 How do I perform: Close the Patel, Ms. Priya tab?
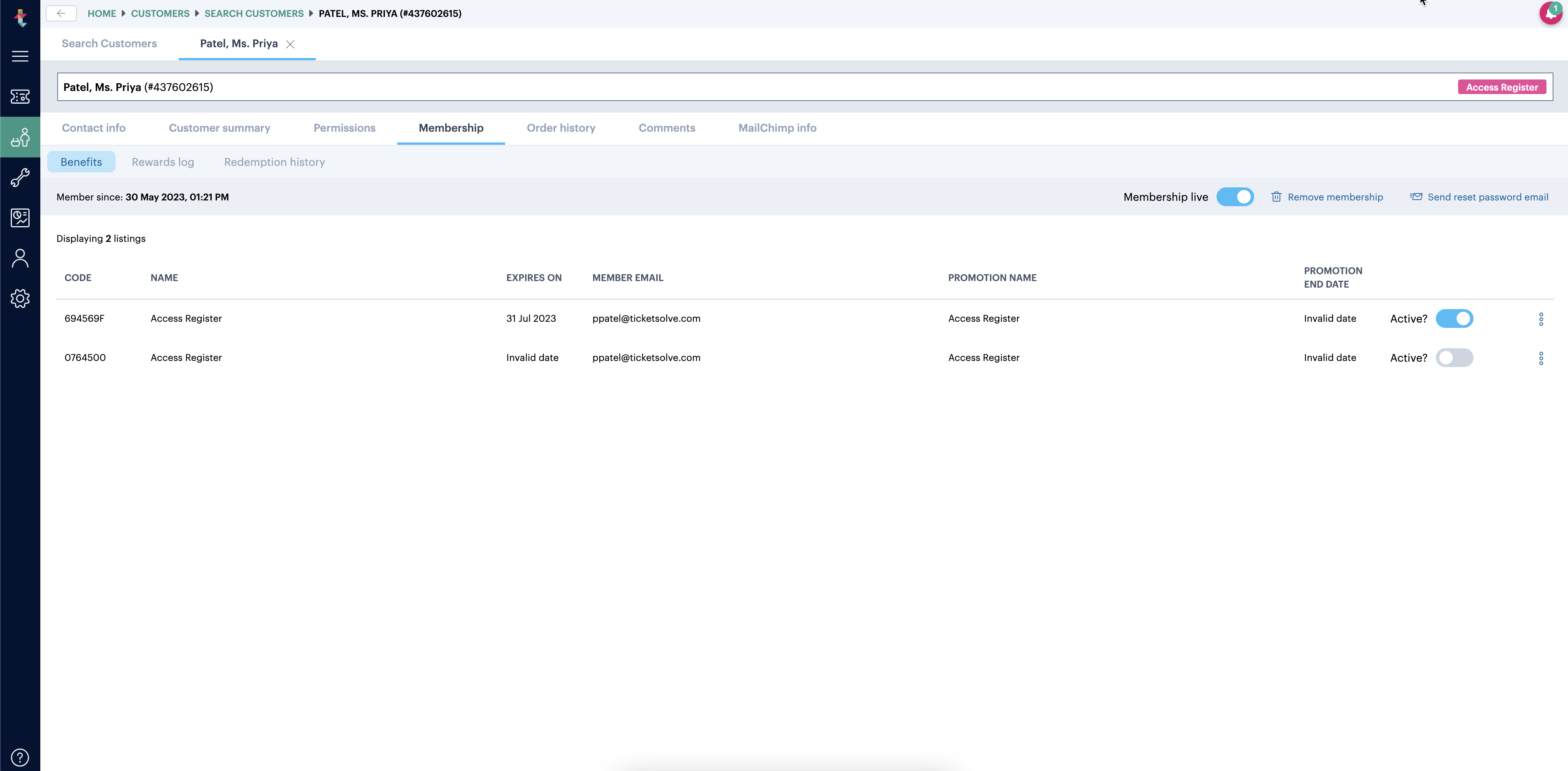(290, 44)
